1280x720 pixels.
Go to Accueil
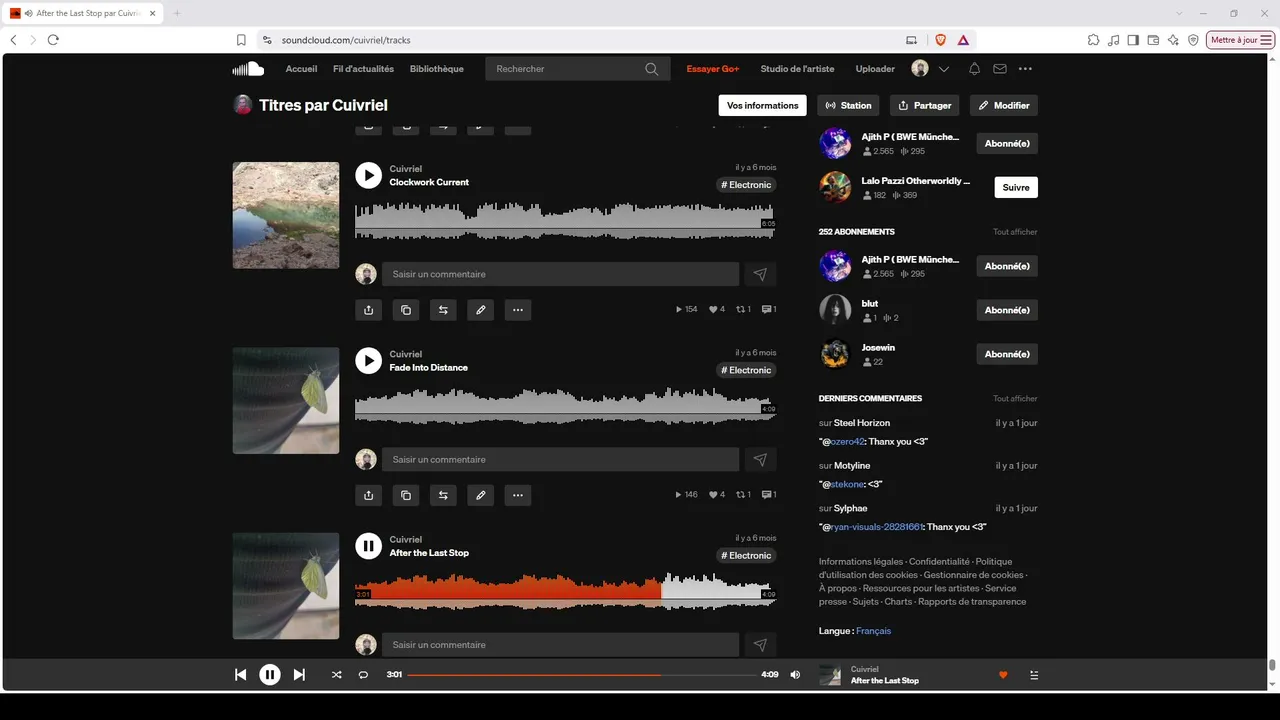pyautogui.click(x=301, y=69)
